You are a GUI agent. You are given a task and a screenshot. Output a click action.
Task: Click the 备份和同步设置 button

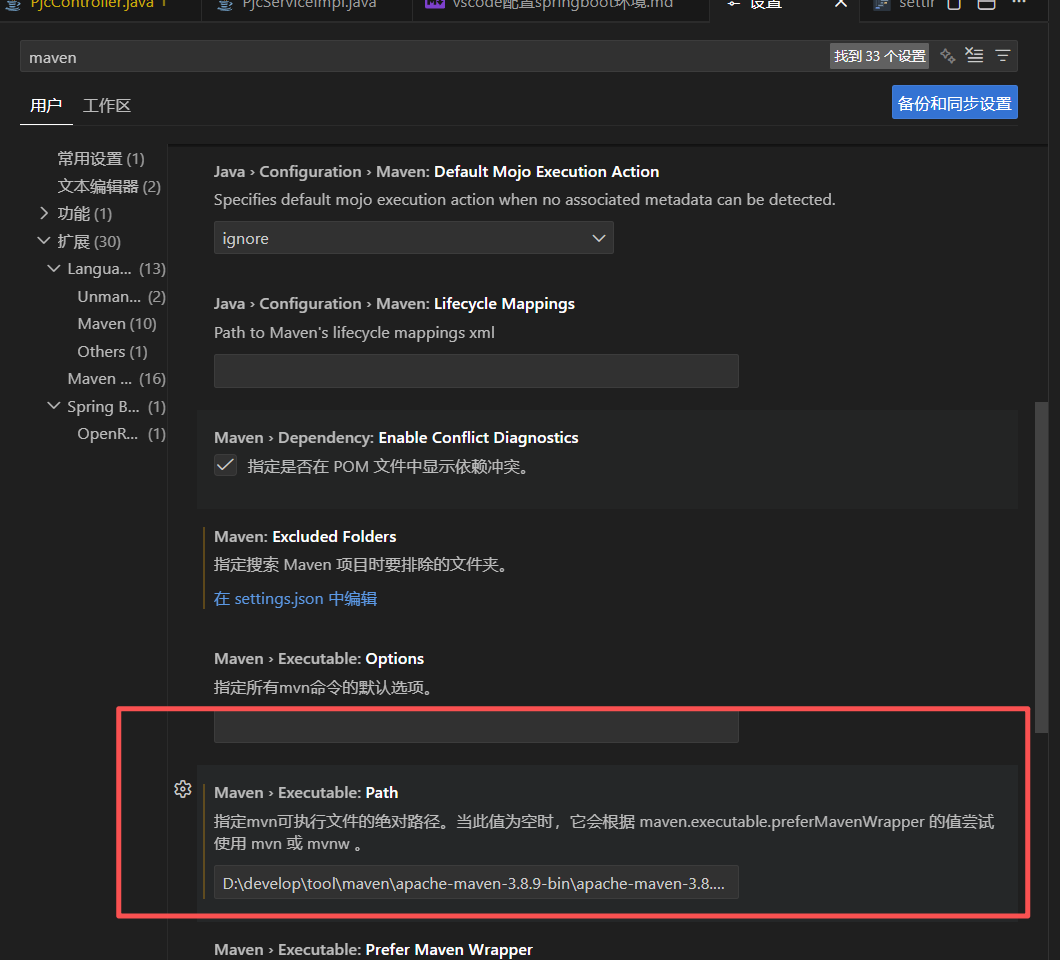954,103
